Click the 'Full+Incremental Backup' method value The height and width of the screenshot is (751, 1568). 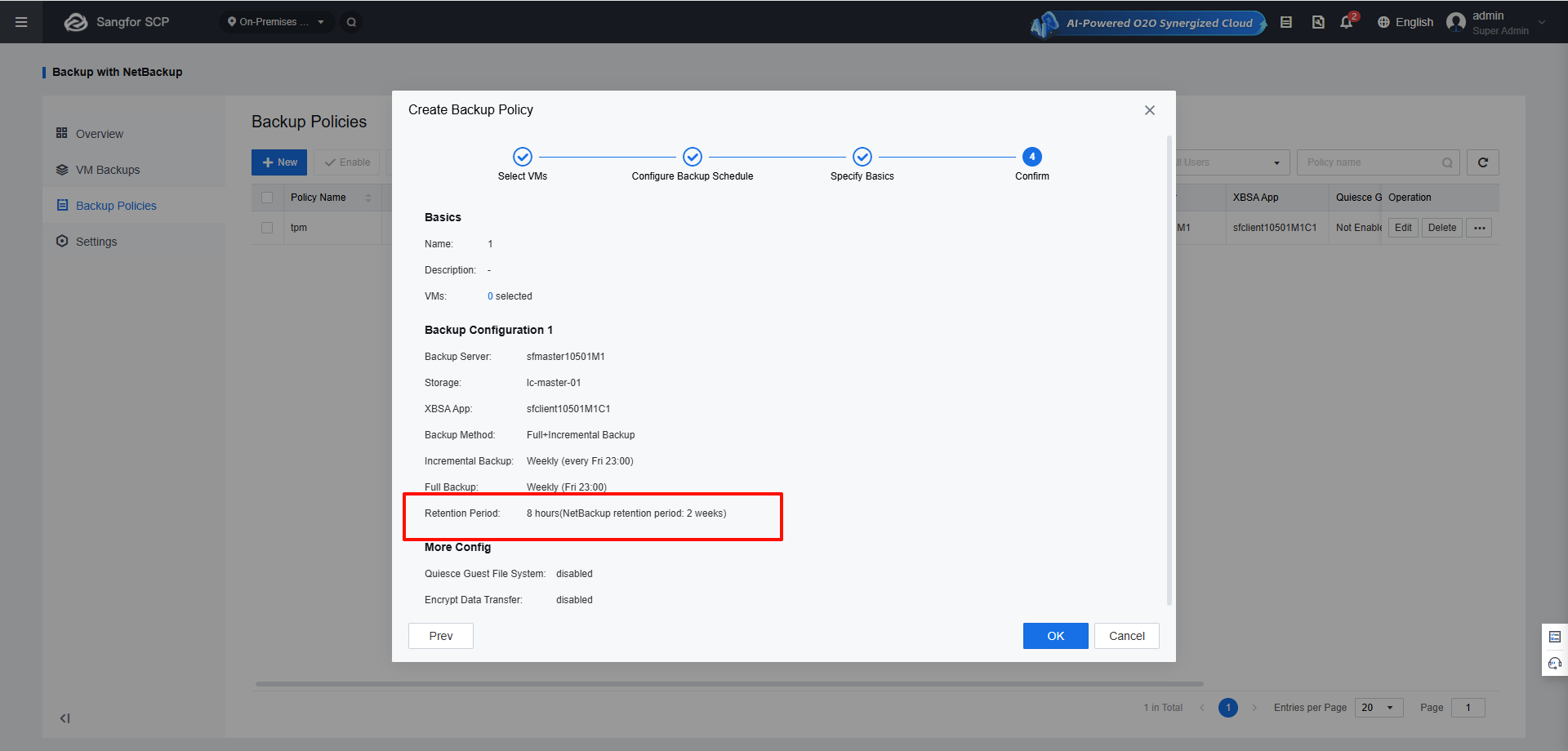click(x=581, y=435)
